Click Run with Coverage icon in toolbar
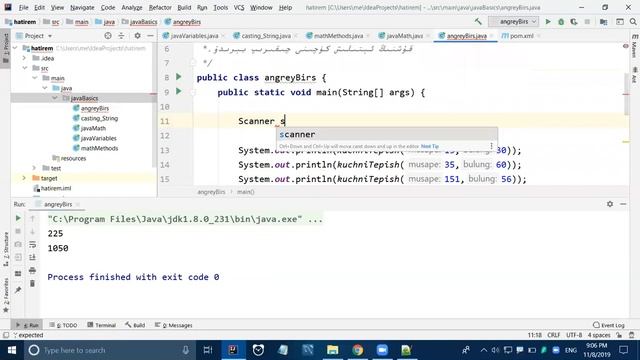The width and height of the screenshot is (640, 360). coord(574,22)
